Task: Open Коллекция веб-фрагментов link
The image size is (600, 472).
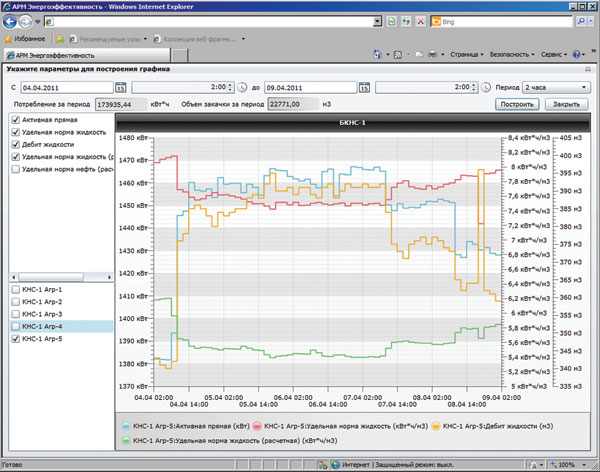Action: [x=199, y=39]
